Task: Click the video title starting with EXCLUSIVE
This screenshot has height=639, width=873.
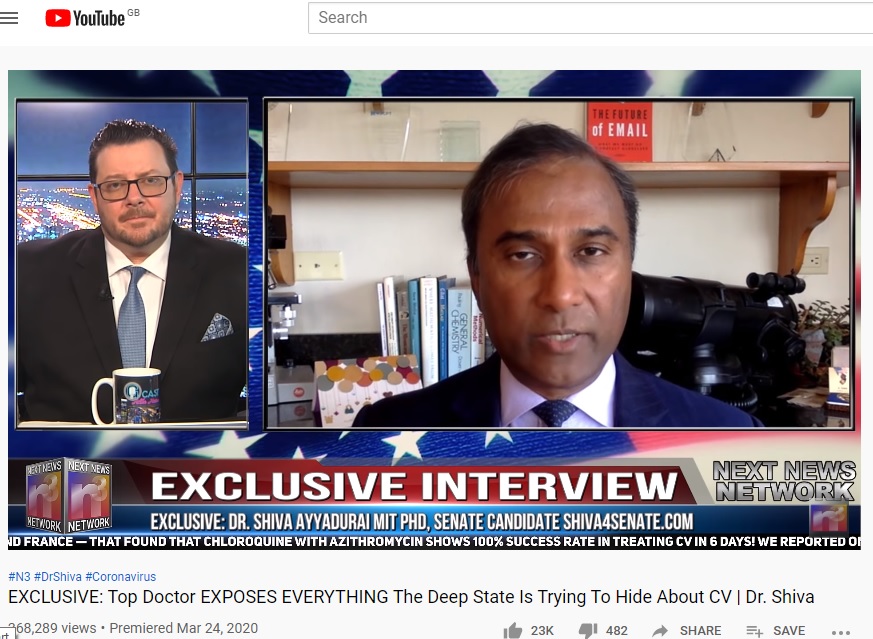Action: coord(411,597)
